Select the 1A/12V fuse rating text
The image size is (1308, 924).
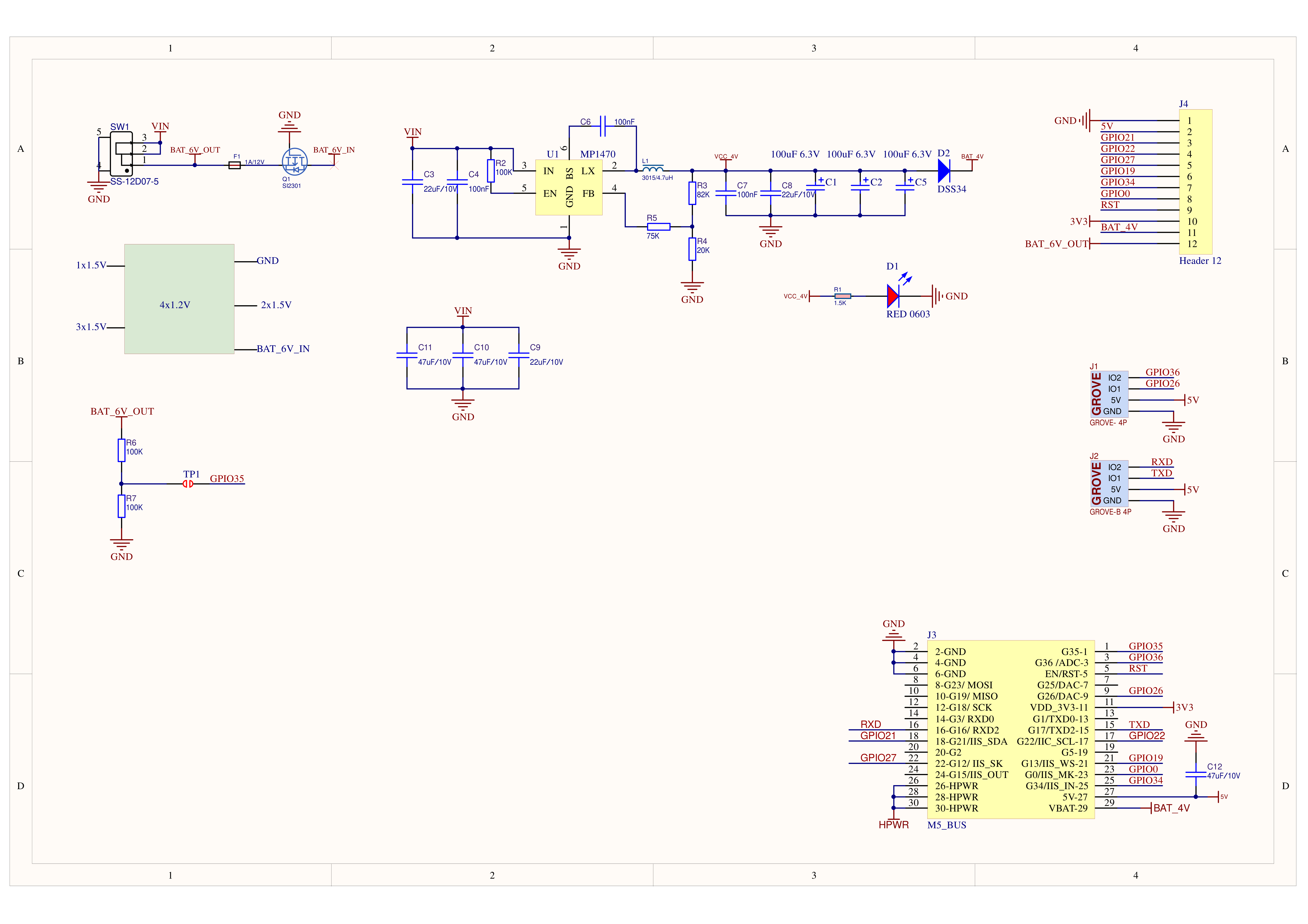click(x=255, y=162)
